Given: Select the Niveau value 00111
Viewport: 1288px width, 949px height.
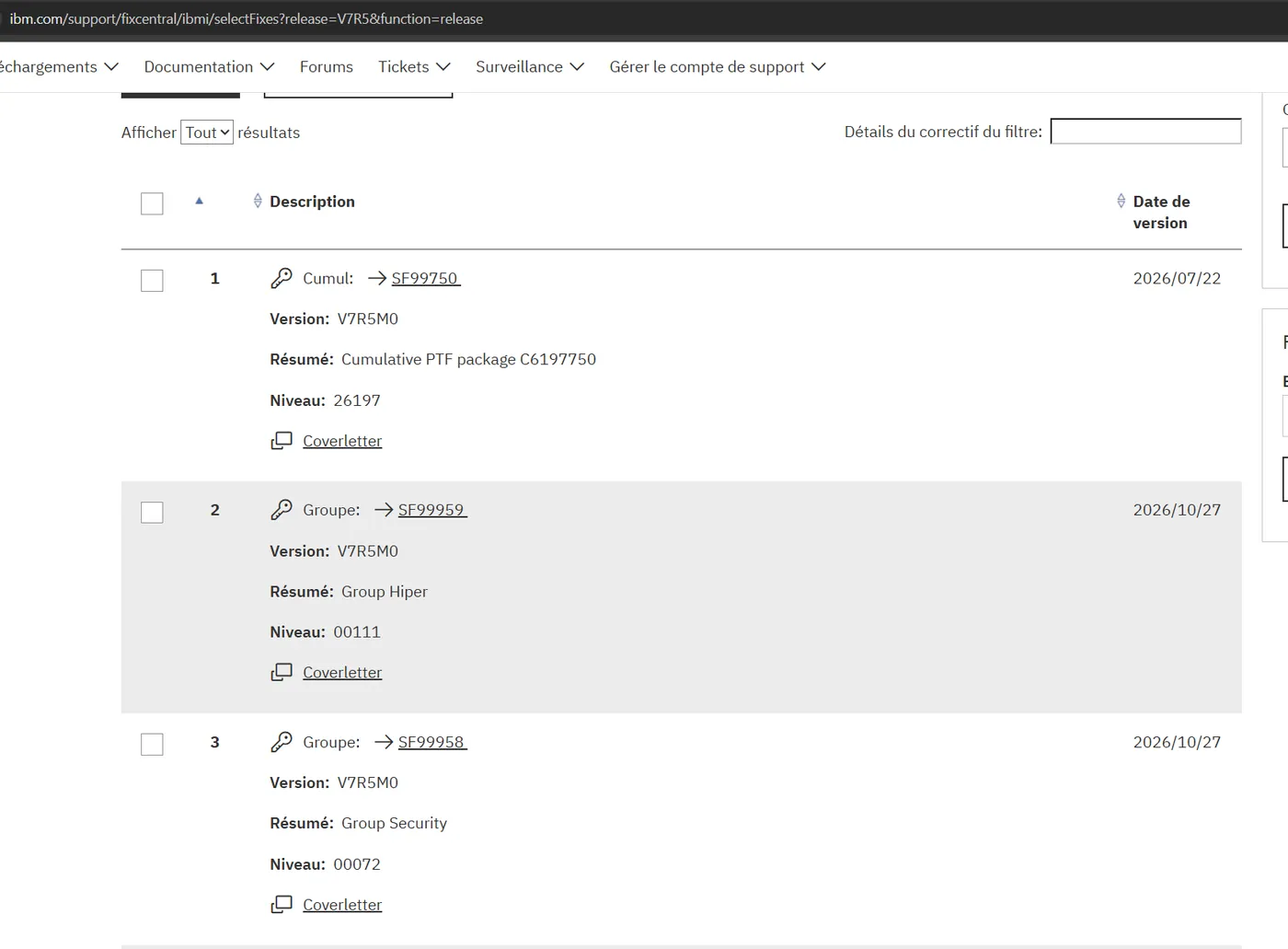Looking at the screenshot, I should tap(357, 632).
